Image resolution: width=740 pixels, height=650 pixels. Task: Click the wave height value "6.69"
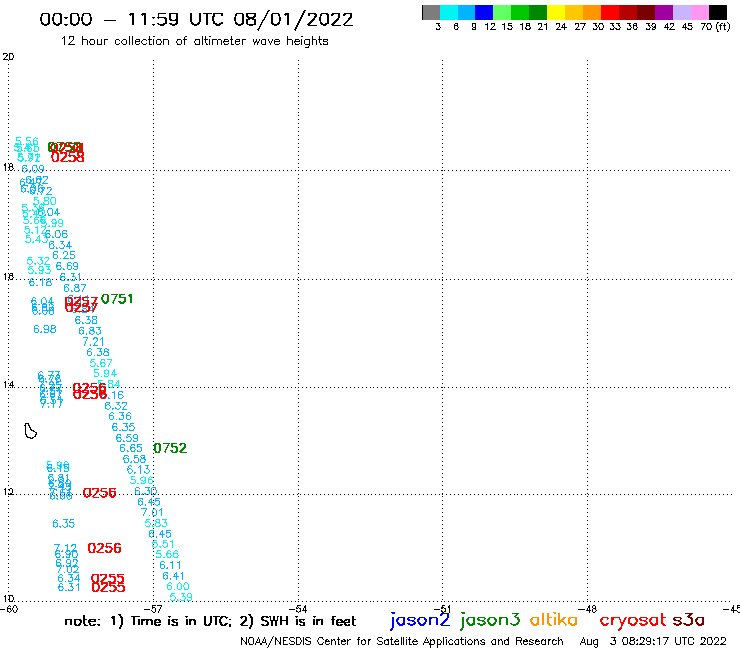(x=67, y=266)
